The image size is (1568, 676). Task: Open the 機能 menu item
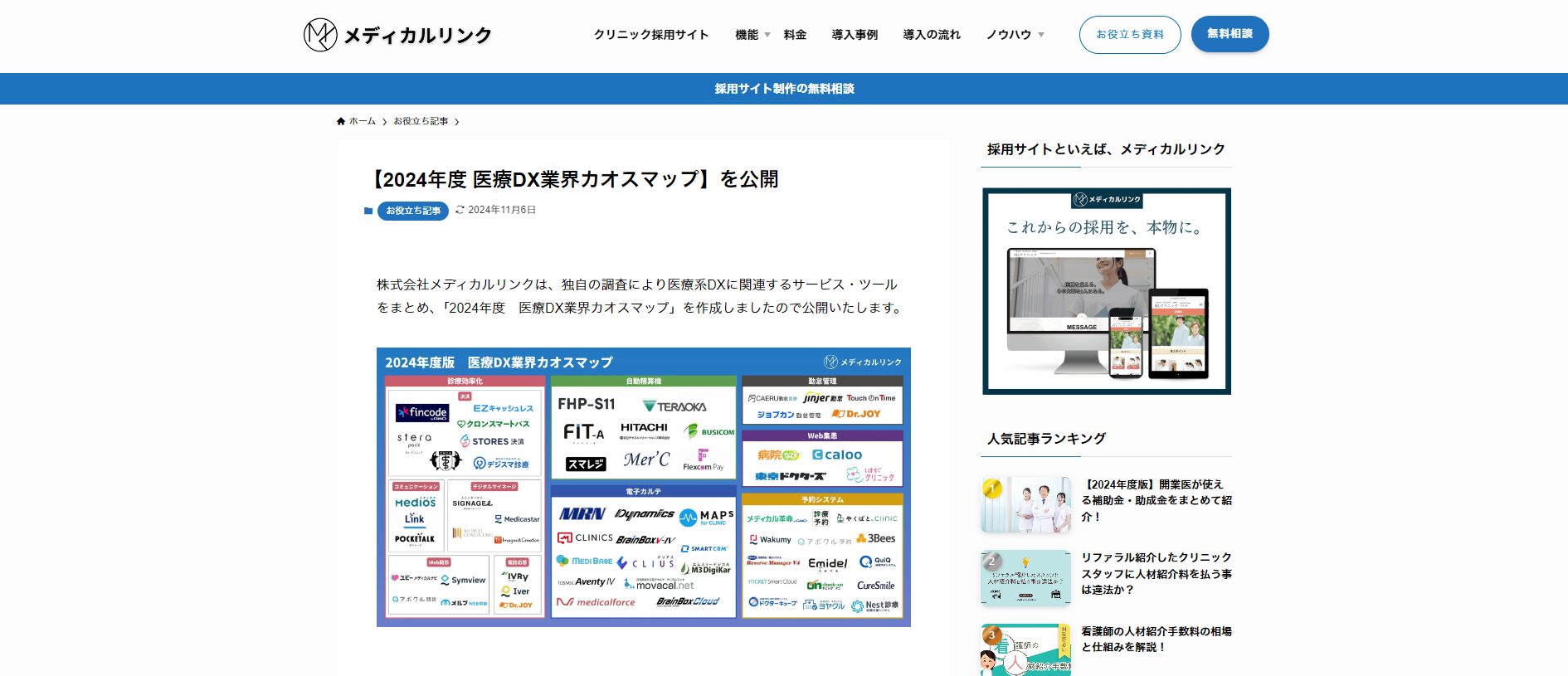click(x=747, y=35)
